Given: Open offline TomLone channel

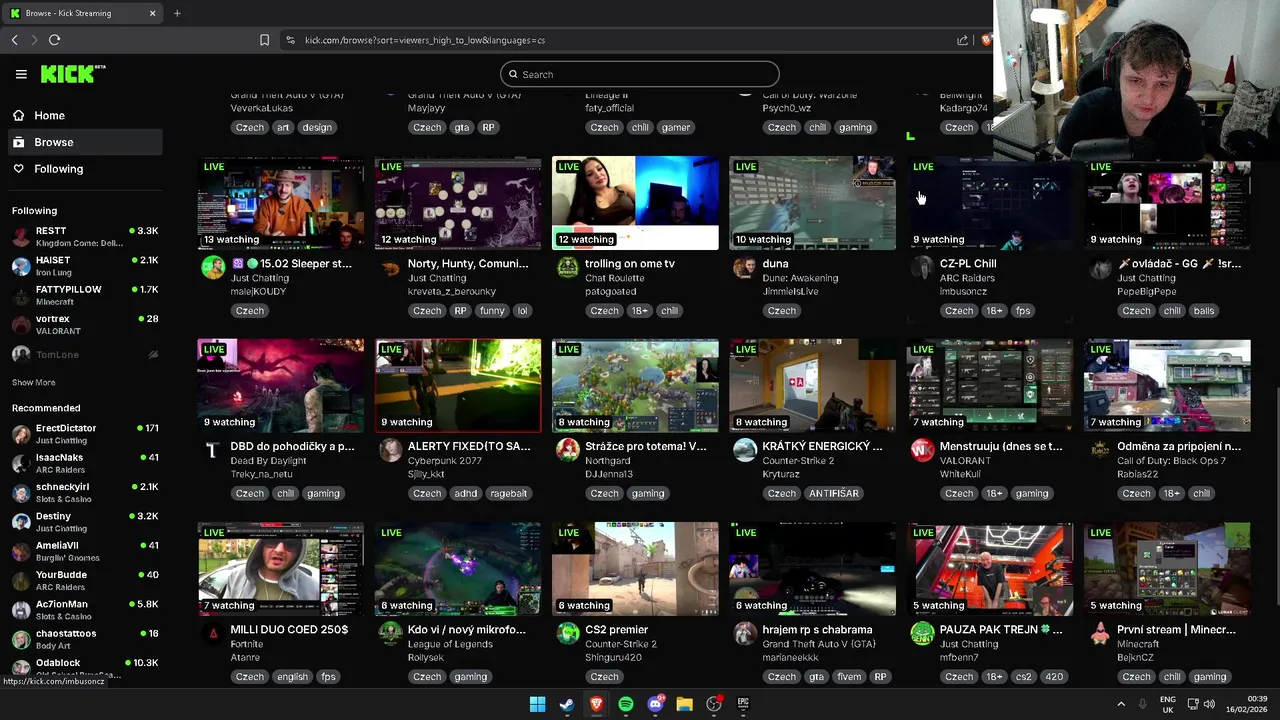Looking at the screenshot, I should pyautogui.click(x=84, y=354).
